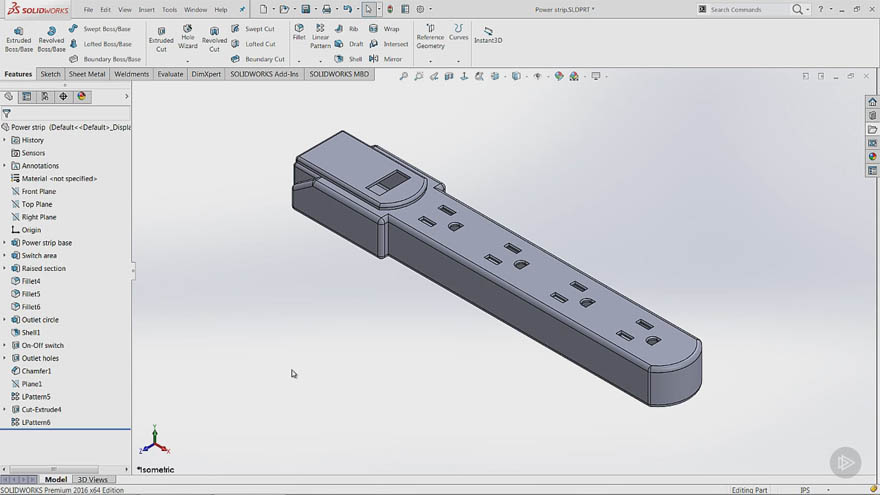The width and height of the screenshot is (880, 495).
Task: Open the File menu
Action: (x=88, y=10)
